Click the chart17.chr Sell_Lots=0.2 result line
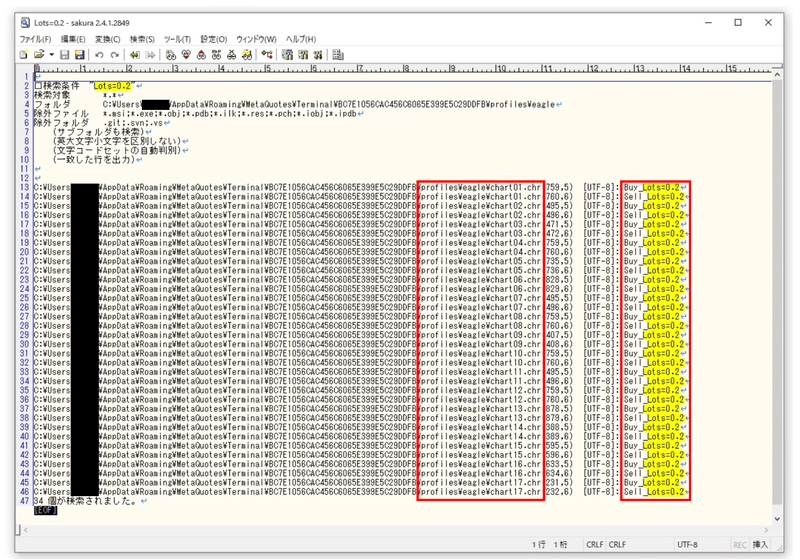 [x=361, y=492]
